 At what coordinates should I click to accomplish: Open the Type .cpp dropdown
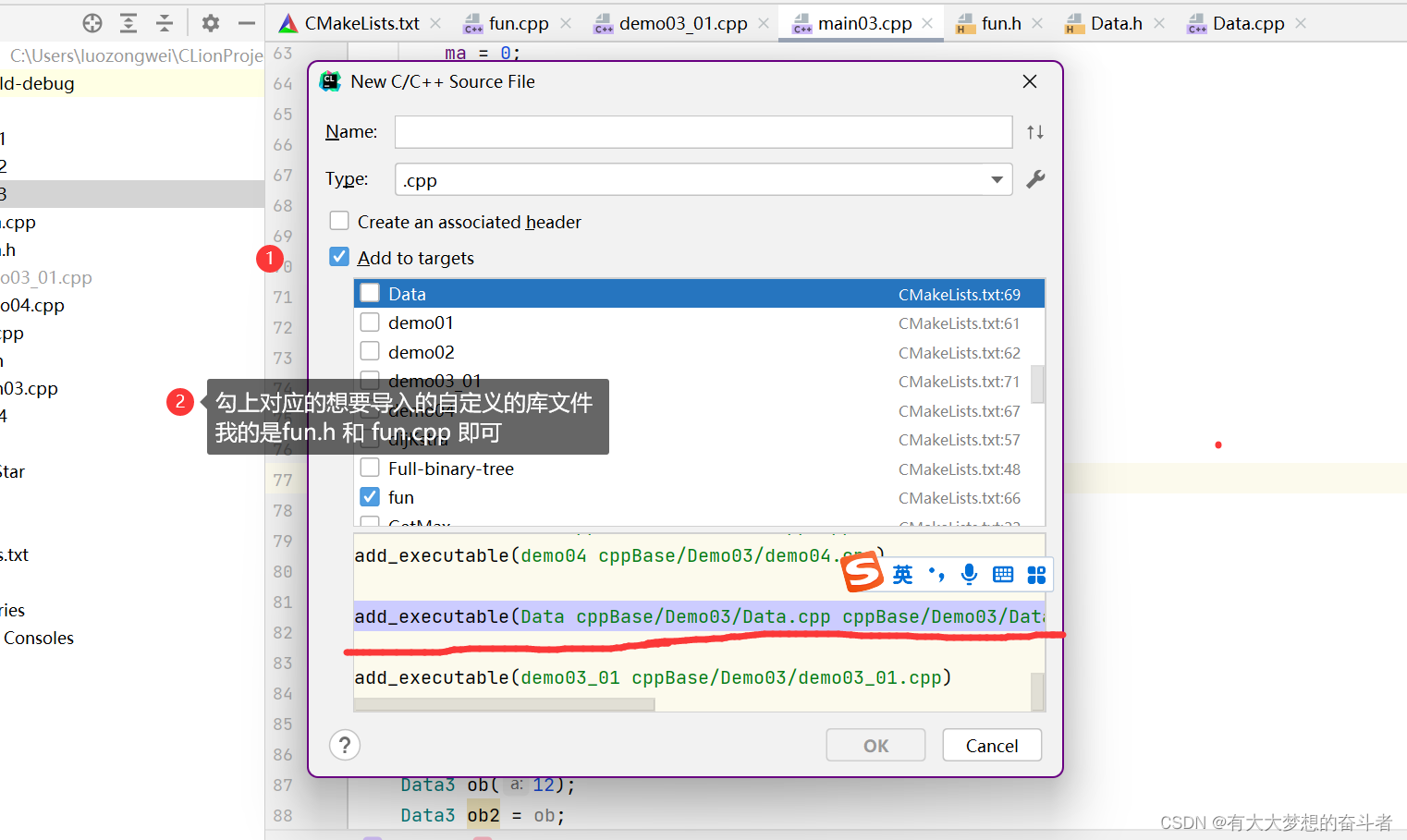[703, 179]
